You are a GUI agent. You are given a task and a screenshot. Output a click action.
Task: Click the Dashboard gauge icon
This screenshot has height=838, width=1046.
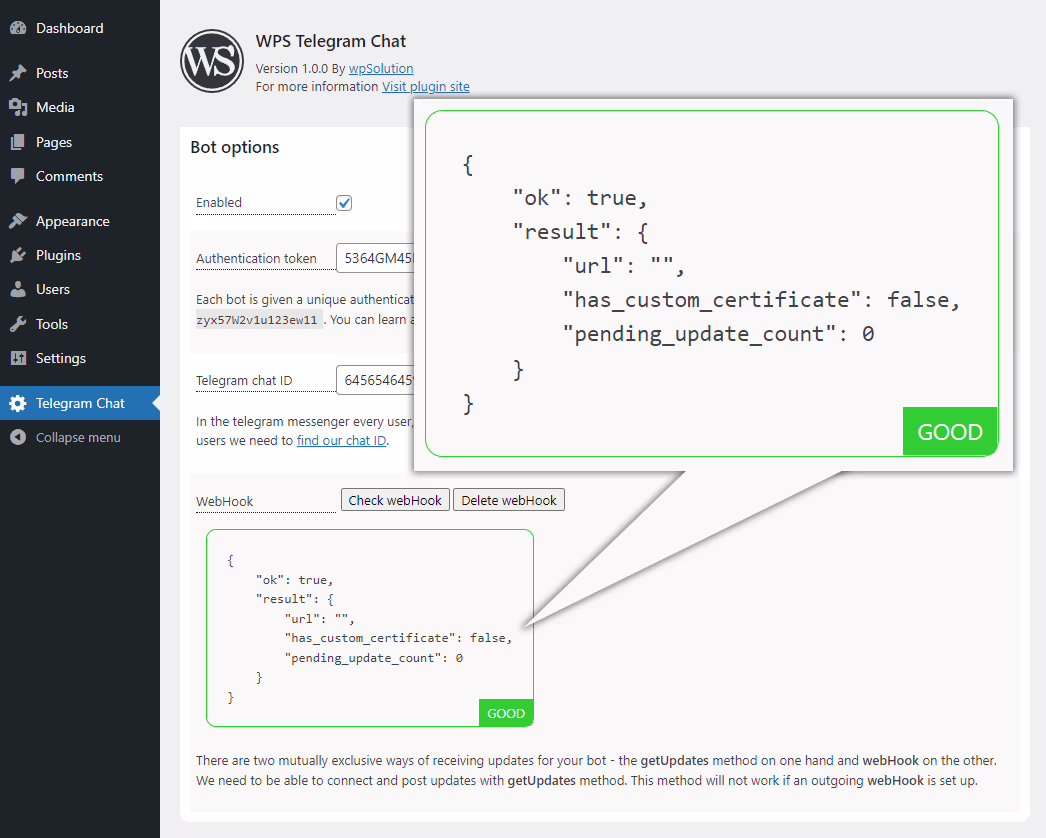pos(17,29)
